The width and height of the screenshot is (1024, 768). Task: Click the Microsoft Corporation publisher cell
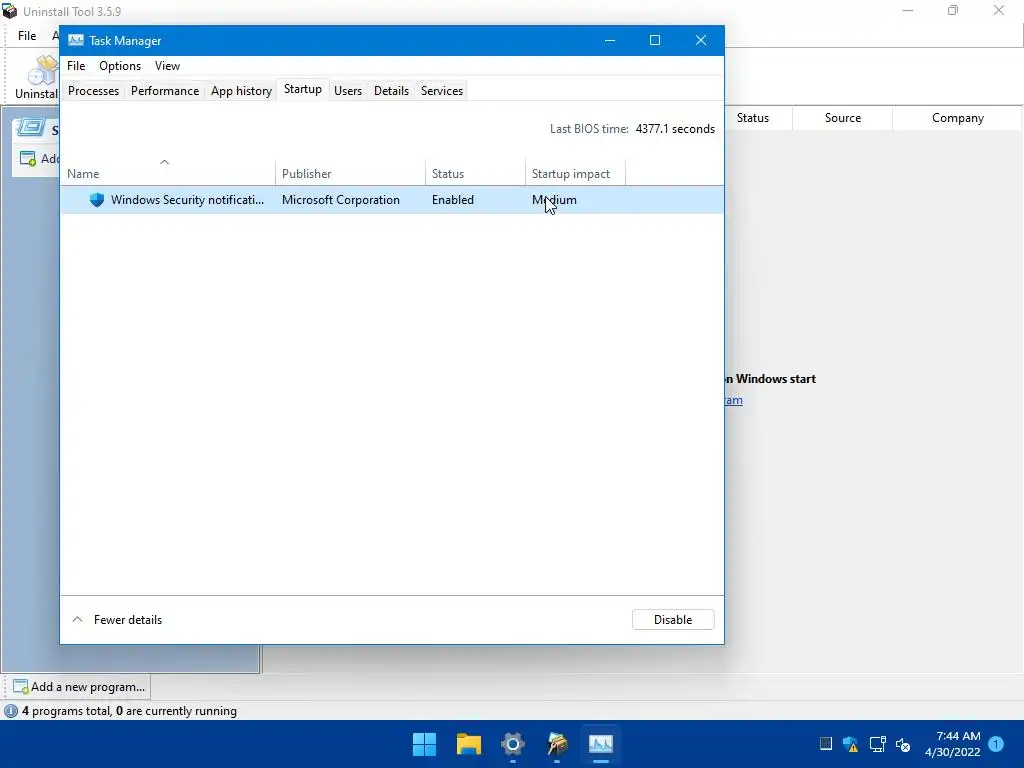click(340, 200)
